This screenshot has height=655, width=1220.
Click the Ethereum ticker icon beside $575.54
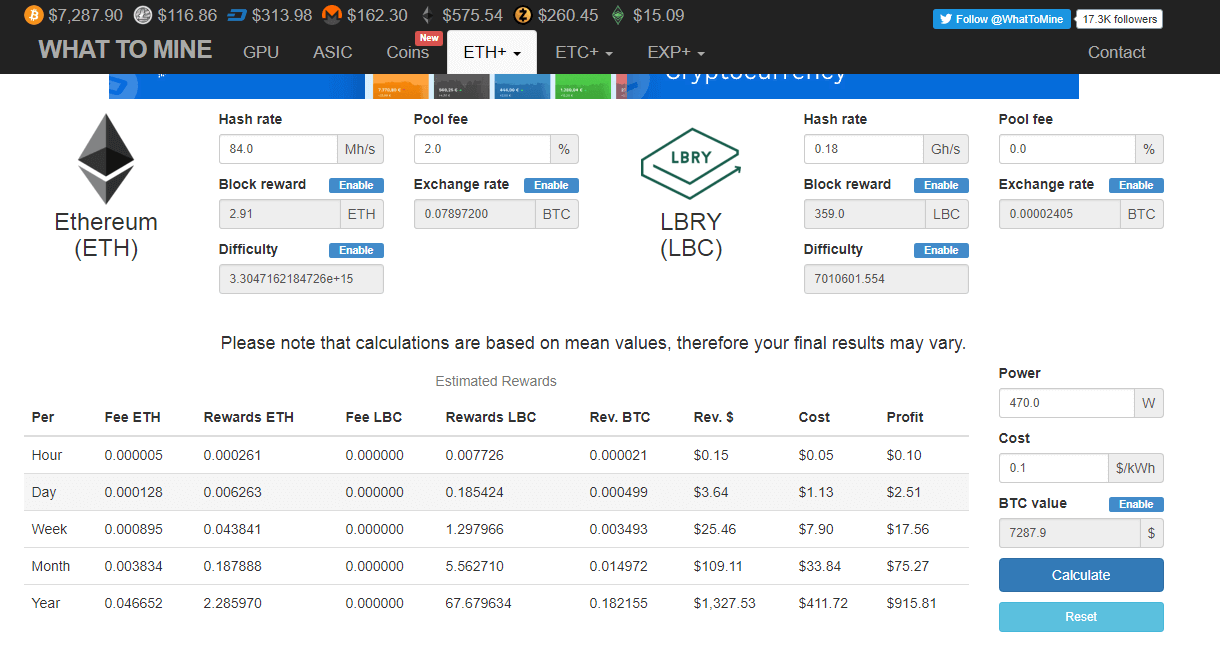pyautogui.click(x=427, y=15)
